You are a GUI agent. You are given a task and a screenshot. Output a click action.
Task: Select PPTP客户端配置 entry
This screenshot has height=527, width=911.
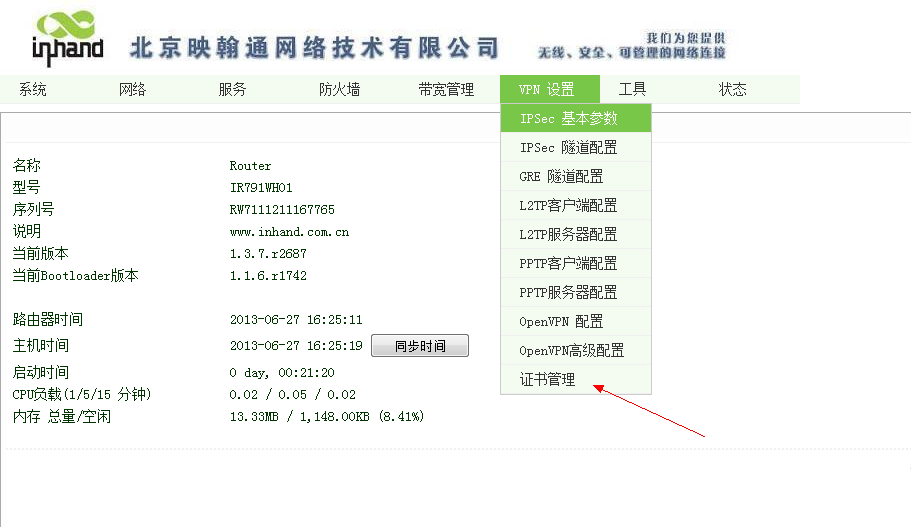pos(569,264)
